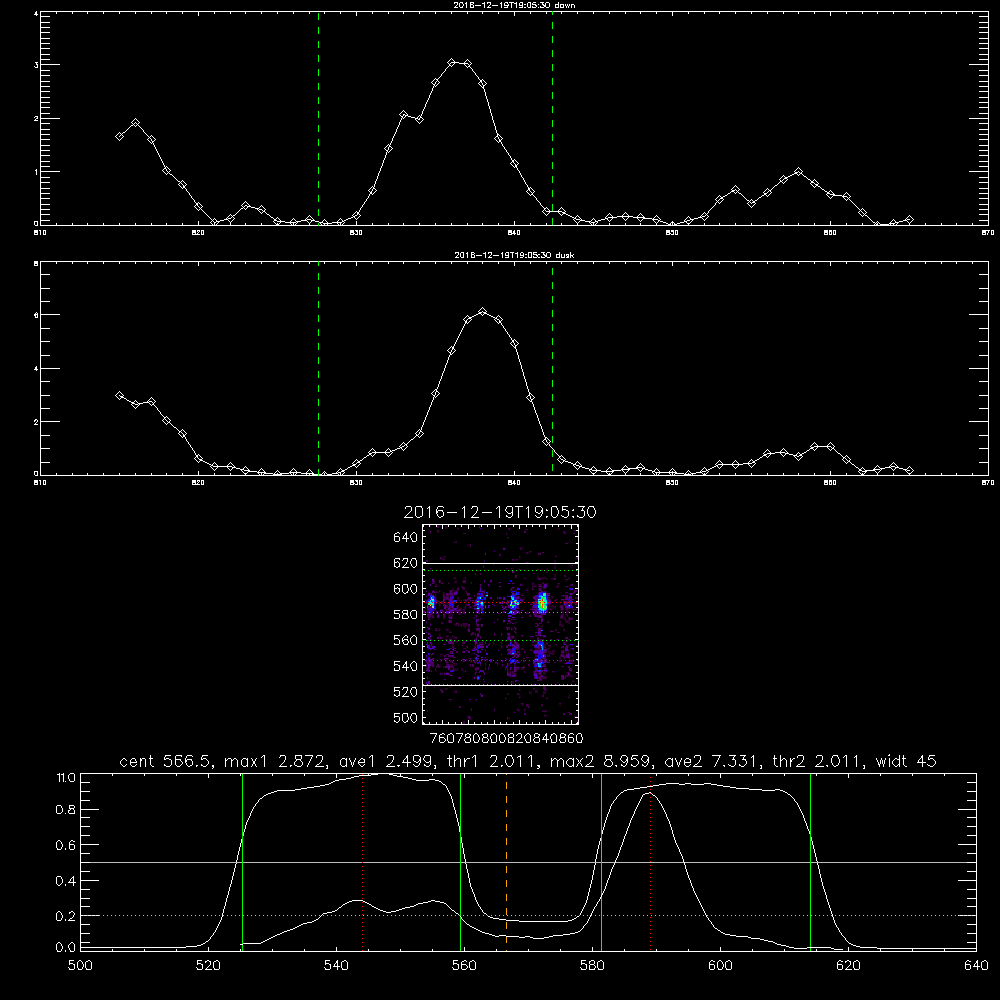Click the "580" label on the profile plot x-axis

point(592,966)
